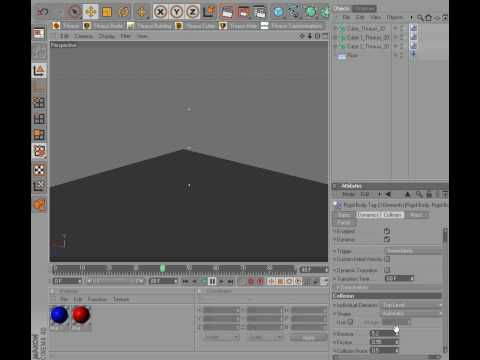
Task: Activate the Scale tool
Action: [107, 12]
